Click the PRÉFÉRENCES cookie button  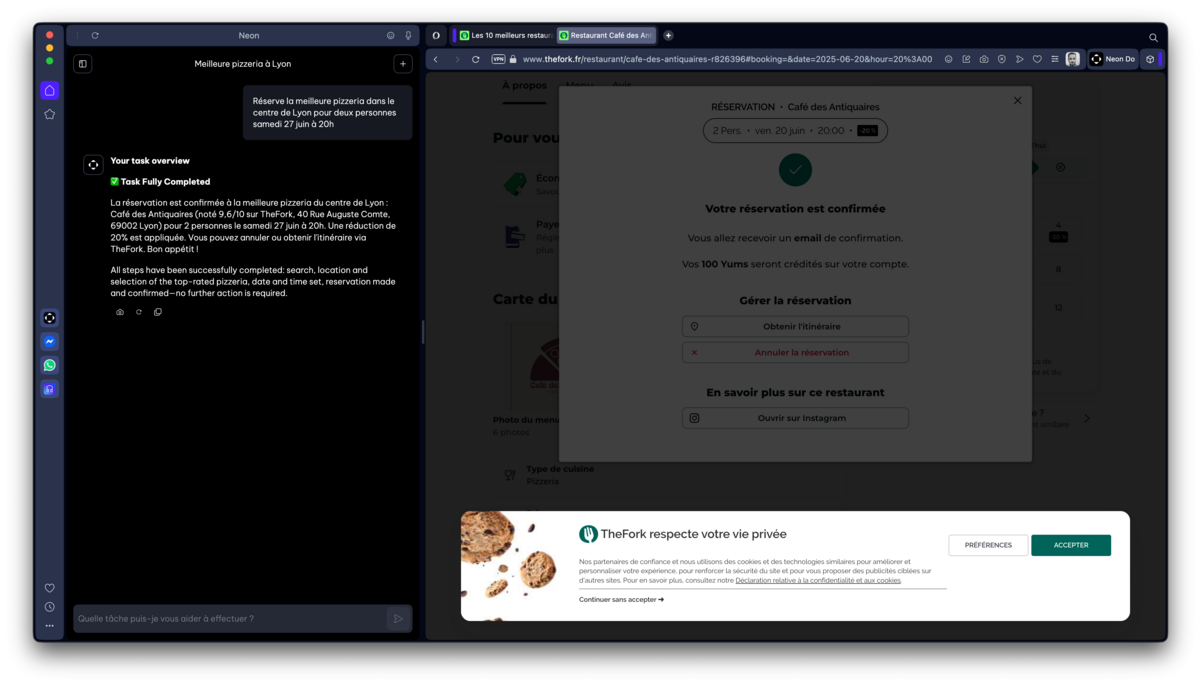pos(988,545)
